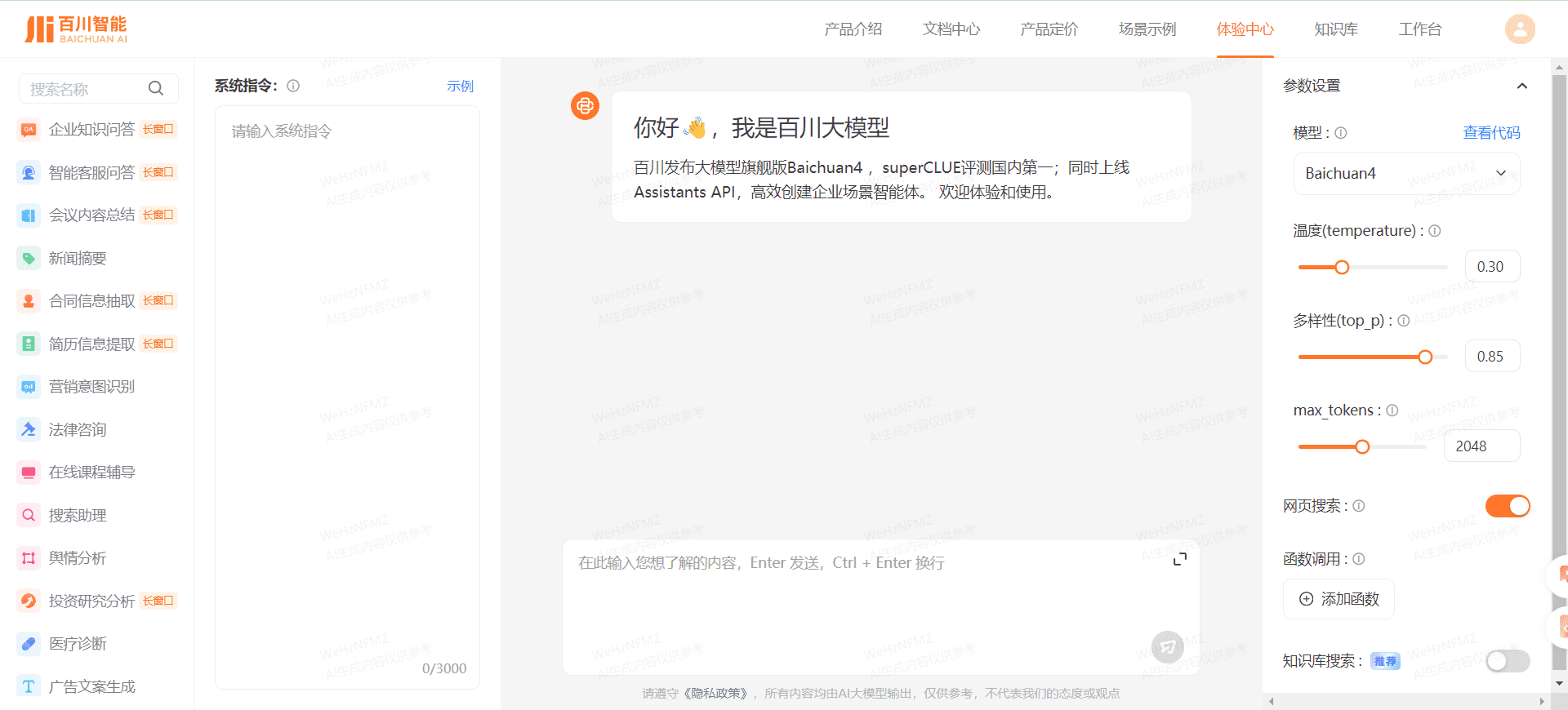Image resolution: width=1568 pixels, height=710 pixels.
Task: Collapse the 参数设置 panel
Action: click(1521, 86)
